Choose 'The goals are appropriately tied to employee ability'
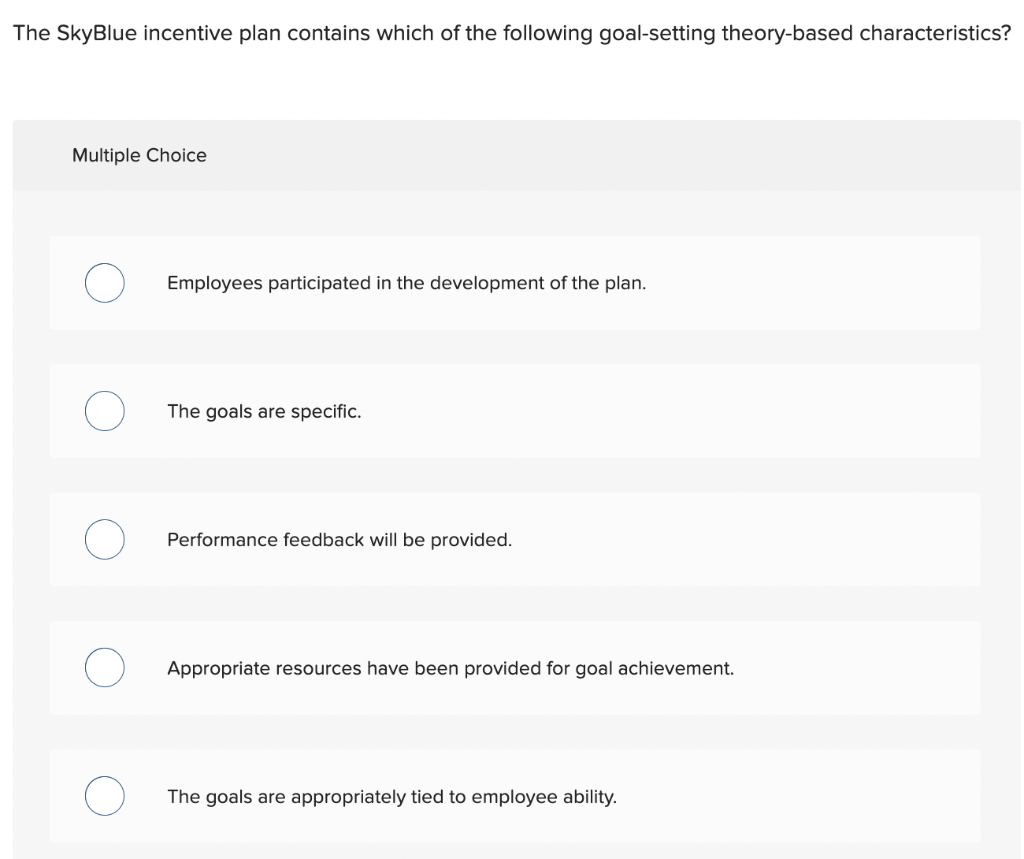 (392, 796)
